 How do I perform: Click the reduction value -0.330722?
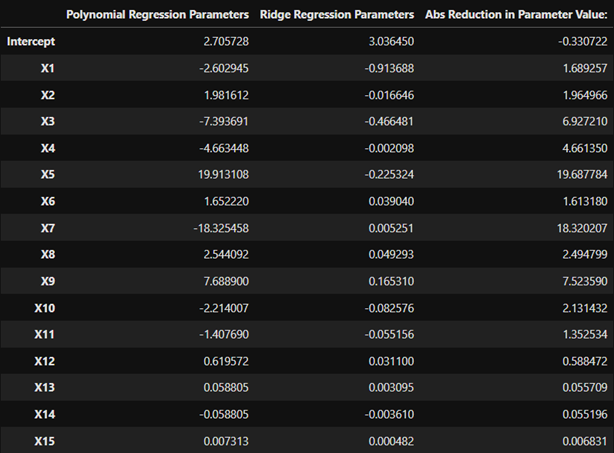(x=583, y=42)
